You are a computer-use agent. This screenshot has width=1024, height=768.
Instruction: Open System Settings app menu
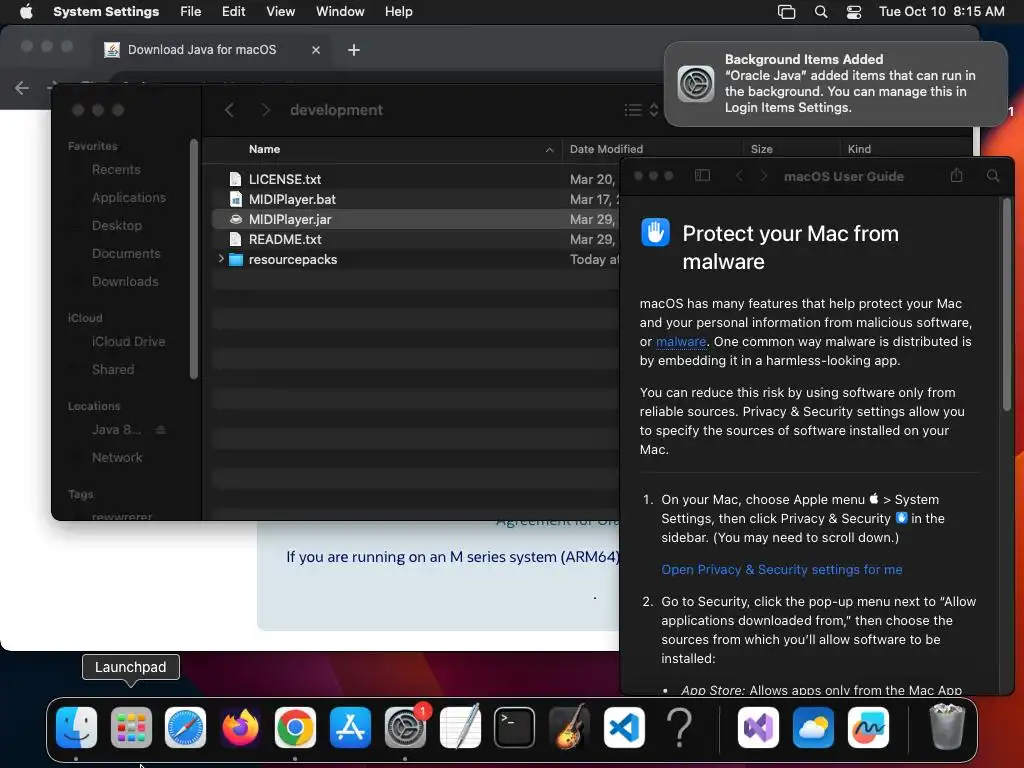(106, 12)
